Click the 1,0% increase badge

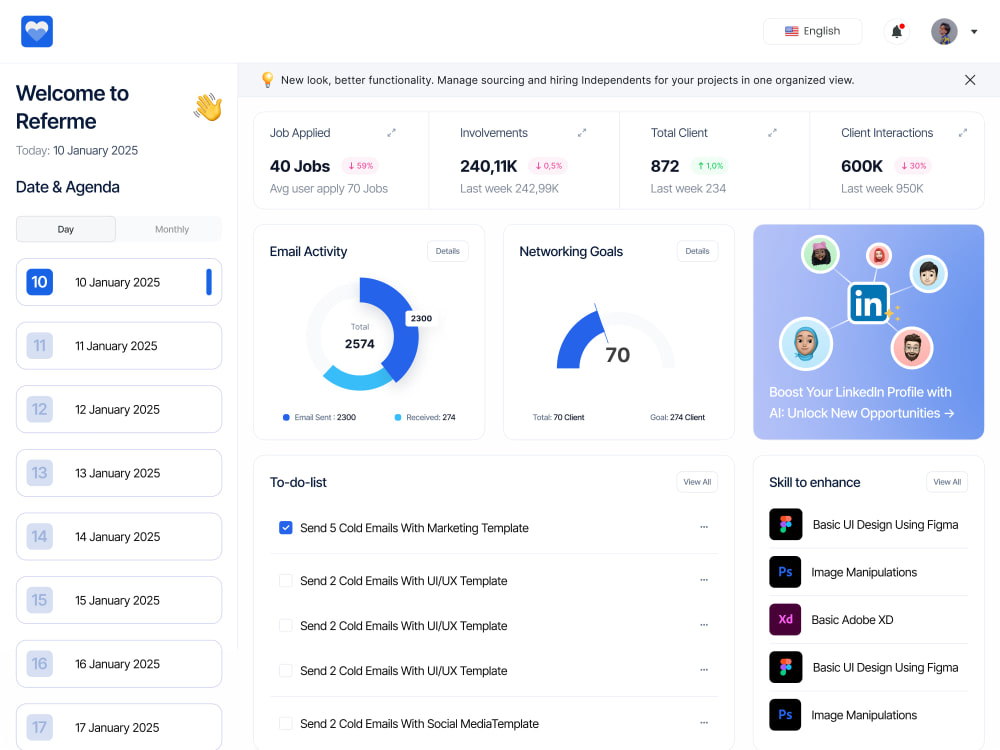pos(710,166)
